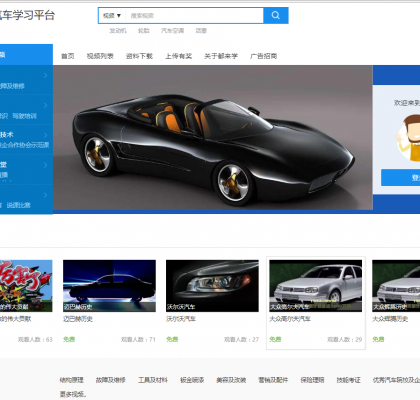Focus the 搜索视频 search input field
Image resolution: width=420 pixels, height=400 pixels.
click(194, 16)
